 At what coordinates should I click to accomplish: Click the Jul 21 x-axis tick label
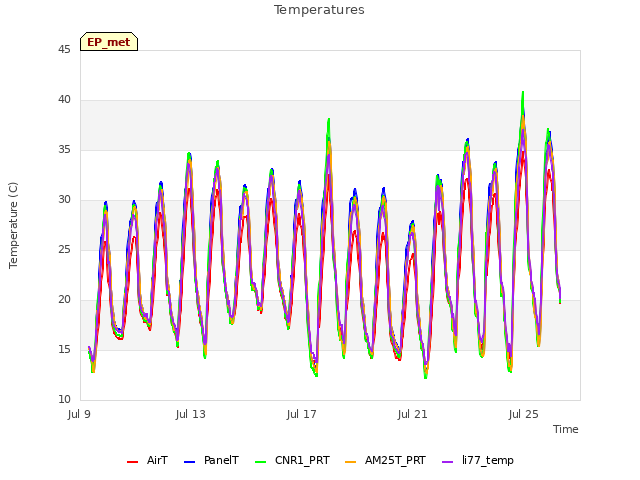(x=413, y=415)
